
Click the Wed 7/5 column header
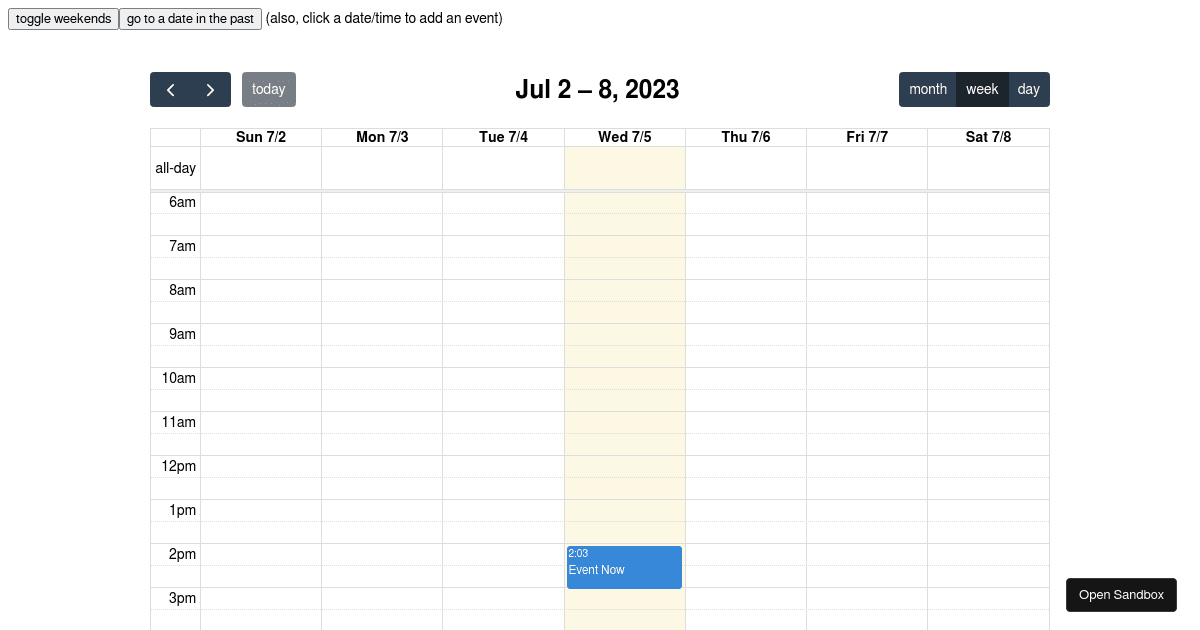(x=624, y=137)
